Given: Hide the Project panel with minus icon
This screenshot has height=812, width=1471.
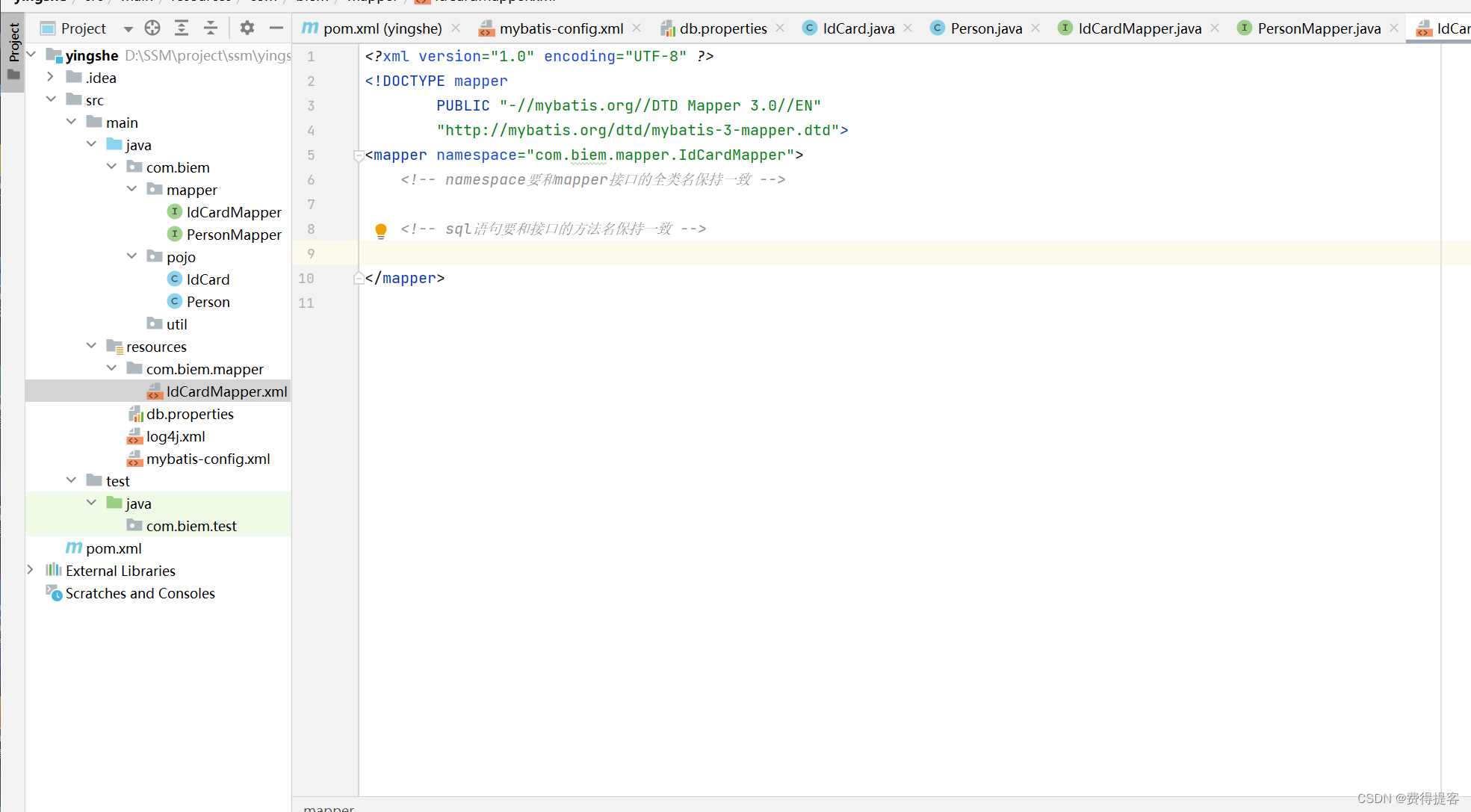Looking at the screenshot, I should click(x=276, y=28).
